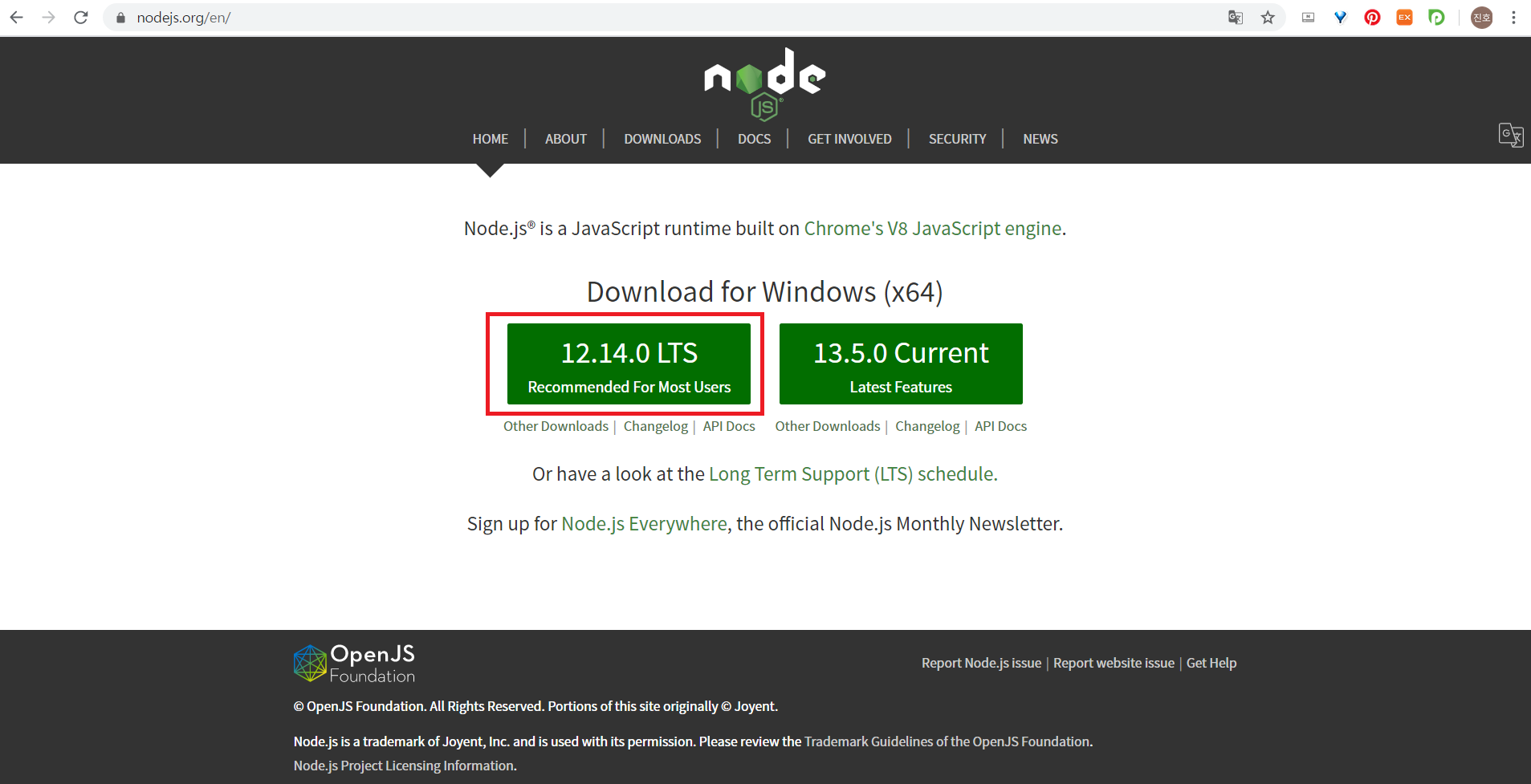Viewport: 1531px width, 784px height.
Task: Click the language translation icon on page
Action: click(x=1511, y=135)
